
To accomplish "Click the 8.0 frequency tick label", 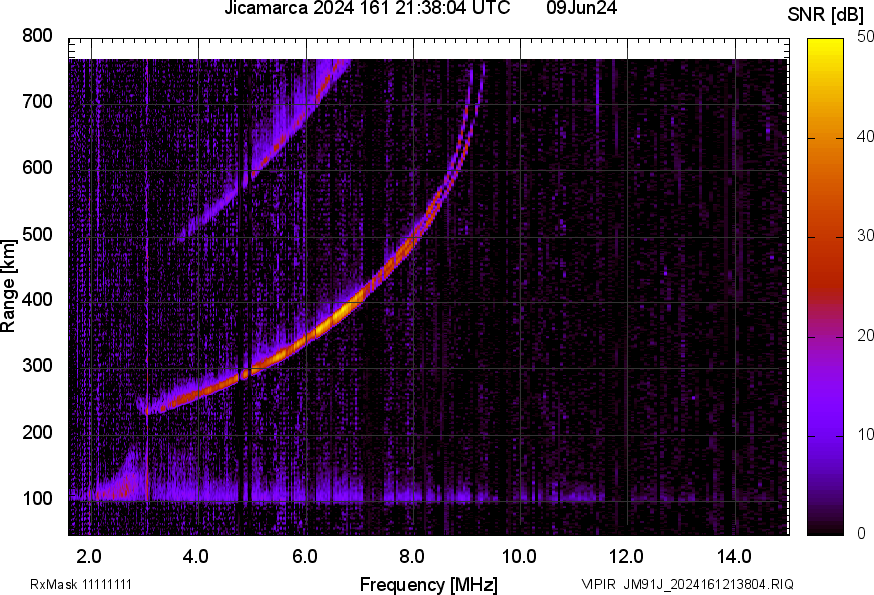I will tap(411, 556).
